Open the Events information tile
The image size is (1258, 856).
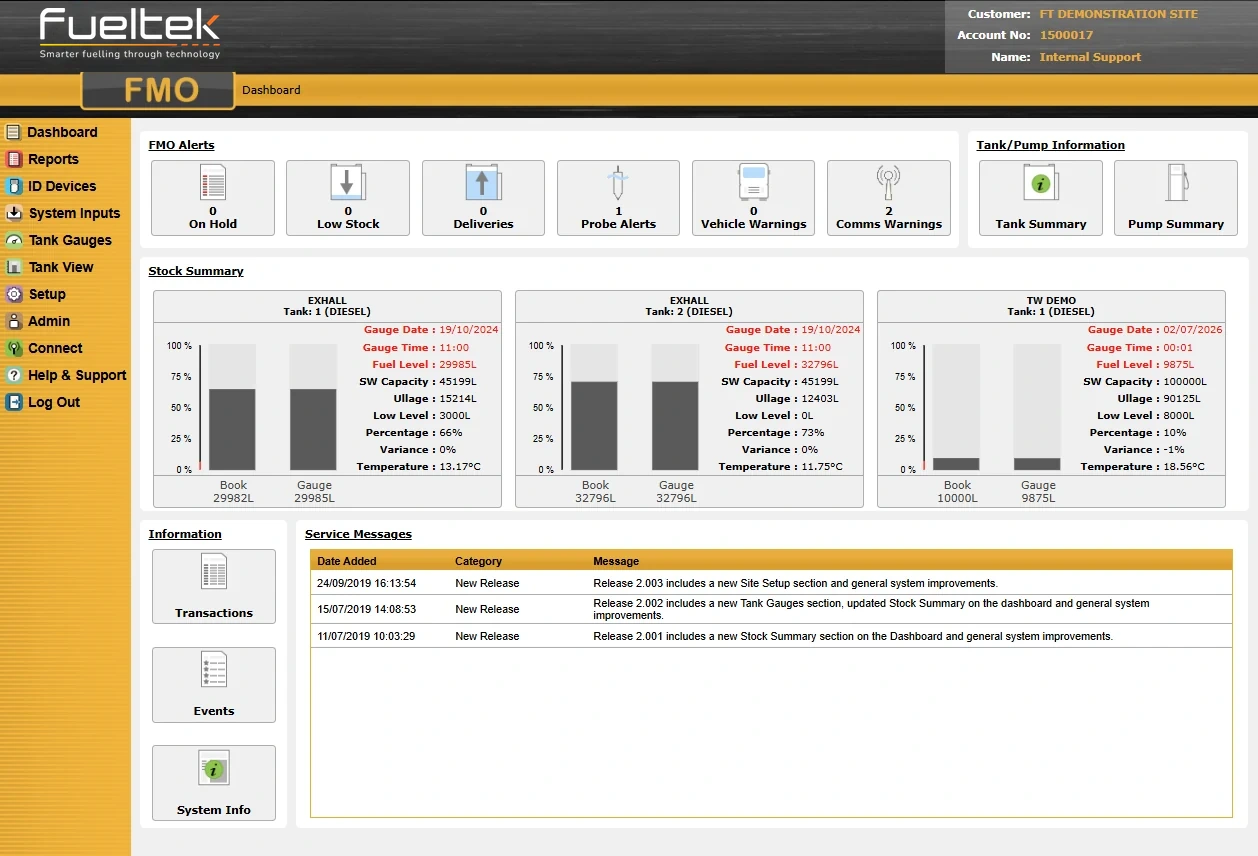tap(214, 684)
